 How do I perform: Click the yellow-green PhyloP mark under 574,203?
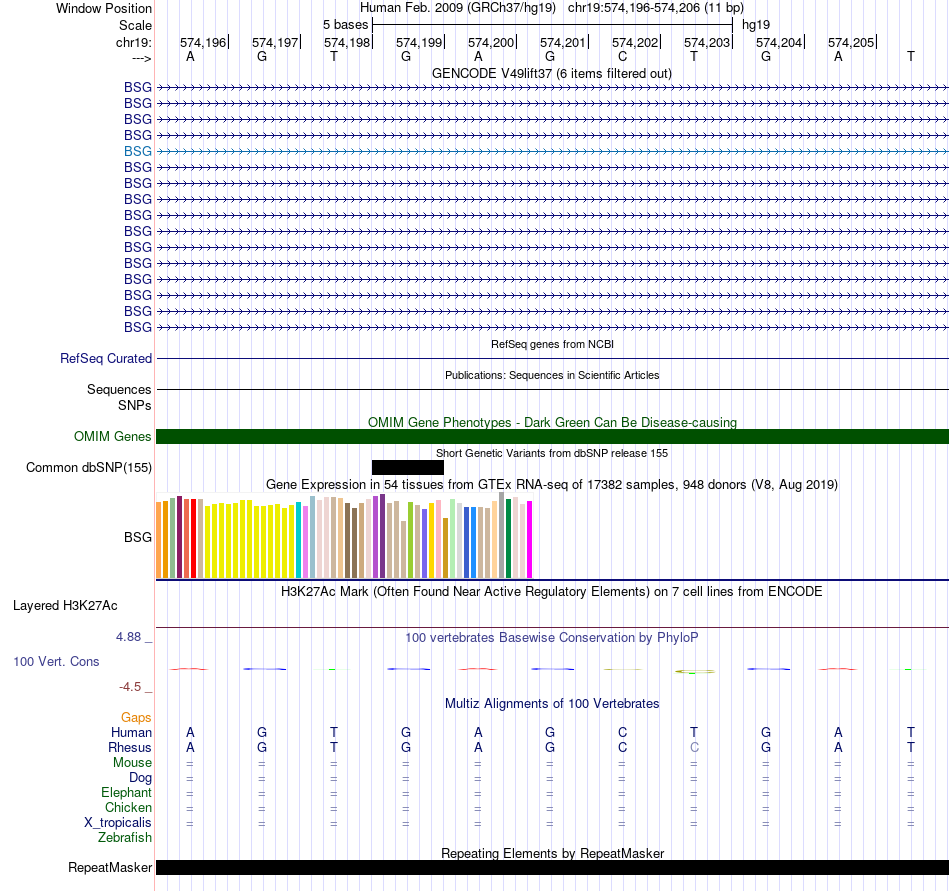click(x=694, y=671)
